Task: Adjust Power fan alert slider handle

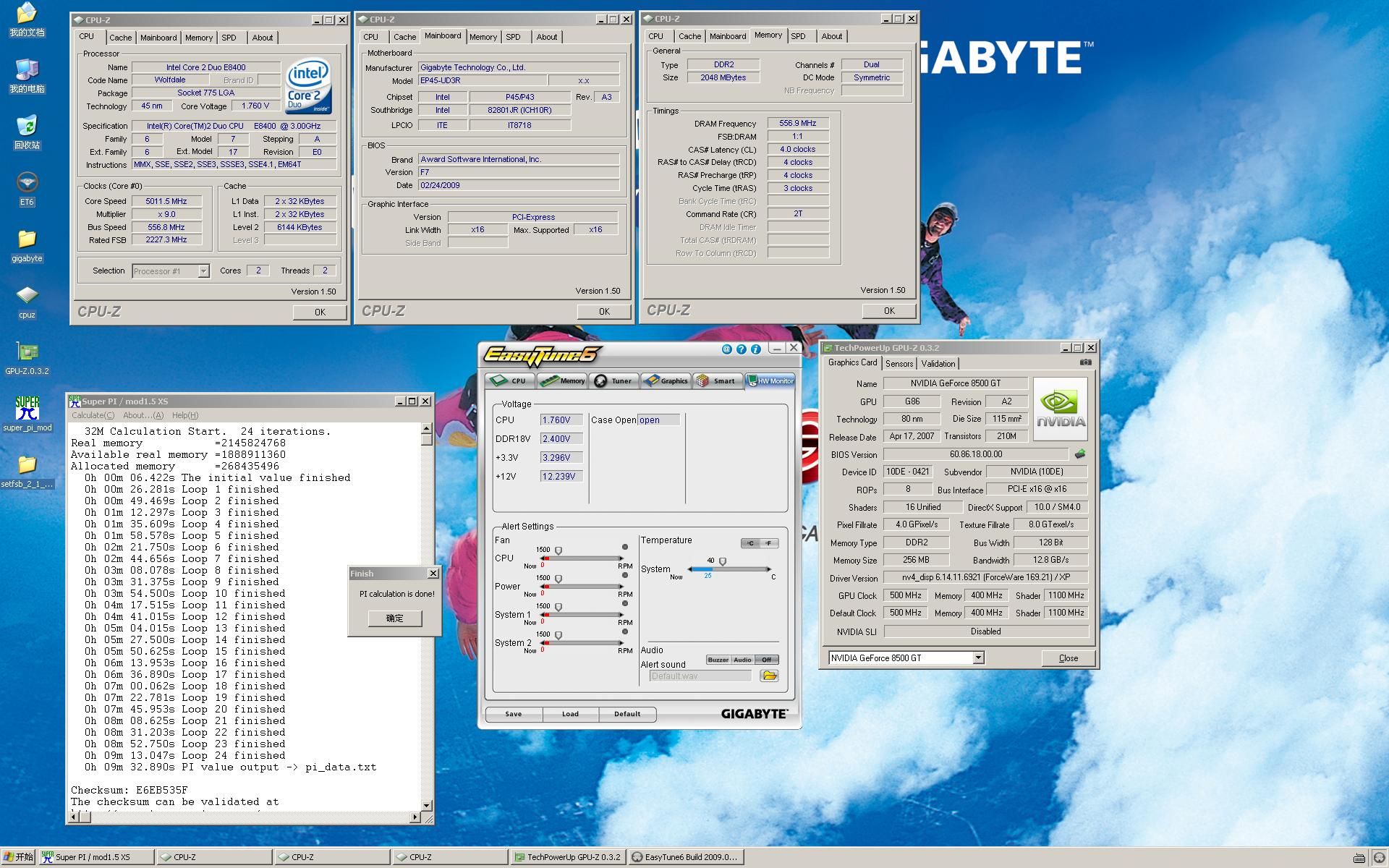Action: [x=558, y=579]
